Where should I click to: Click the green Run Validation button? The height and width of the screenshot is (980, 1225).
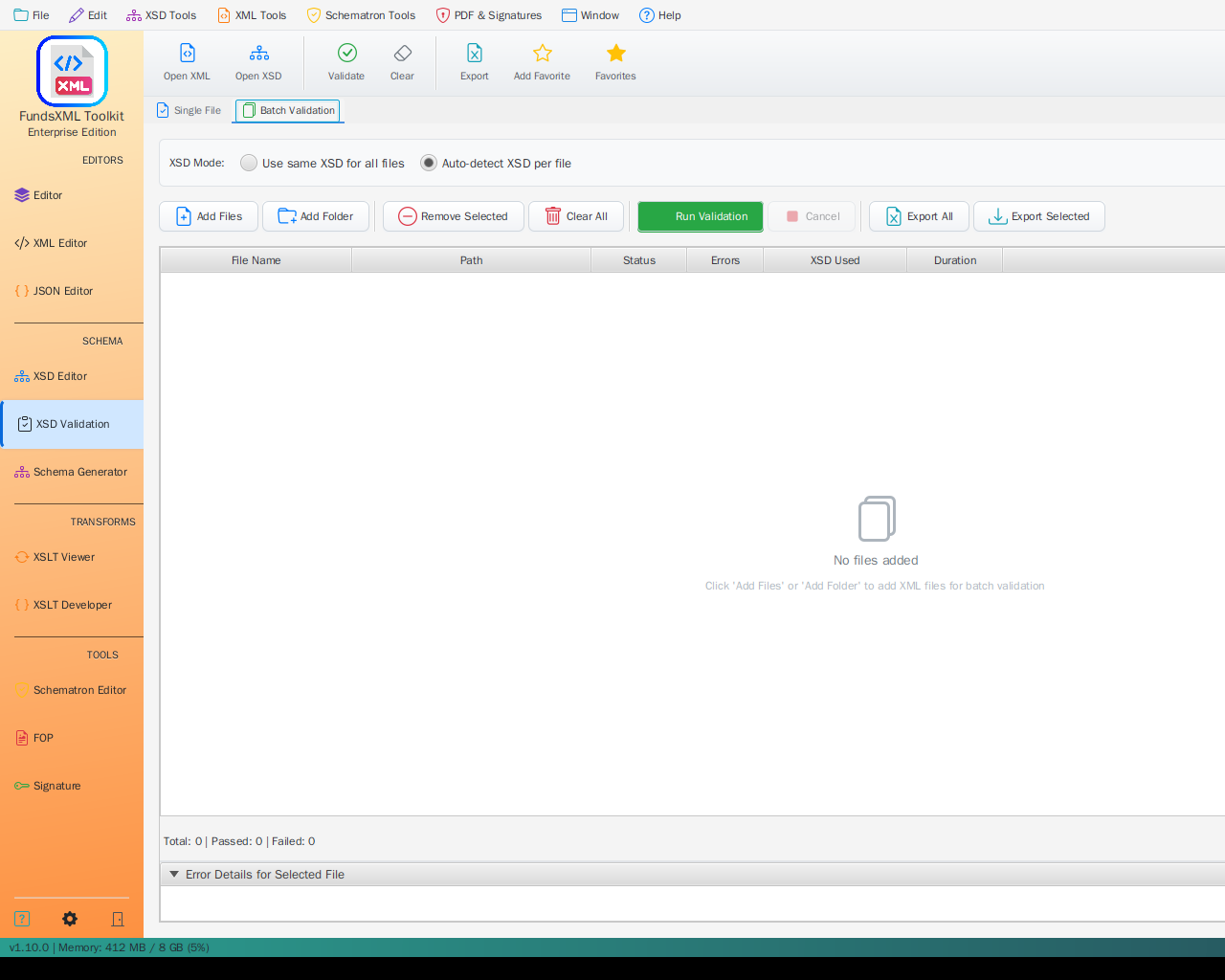point(701,216)
